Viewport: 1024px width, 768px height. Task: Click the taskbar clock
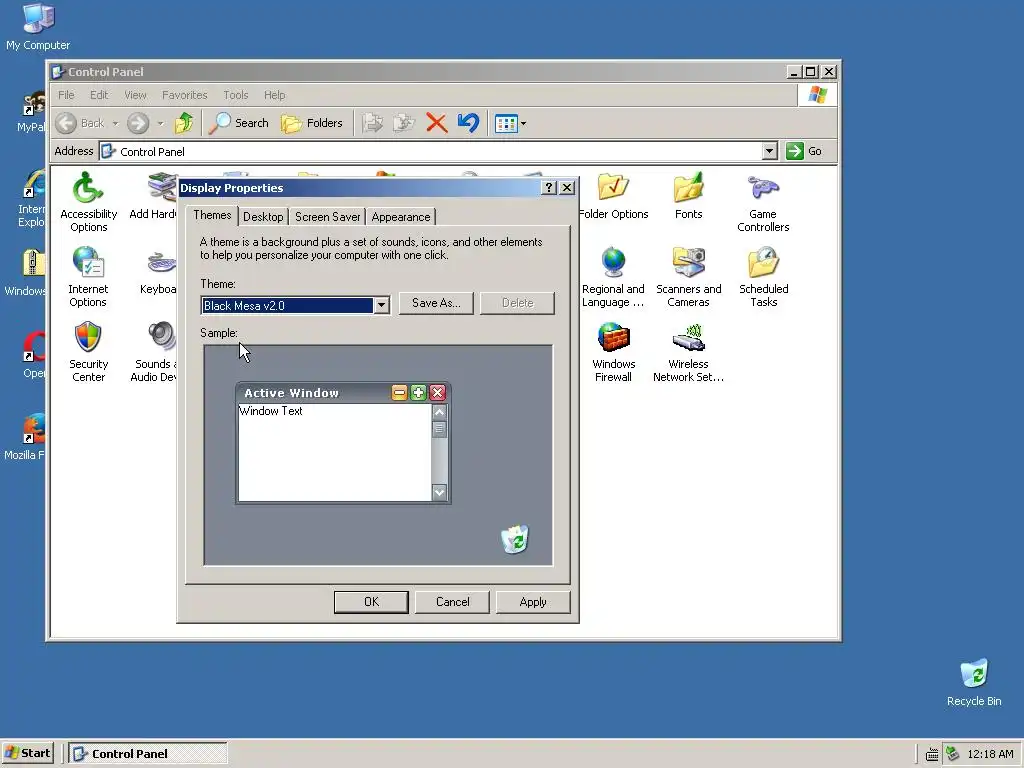[x=990, y=754]
